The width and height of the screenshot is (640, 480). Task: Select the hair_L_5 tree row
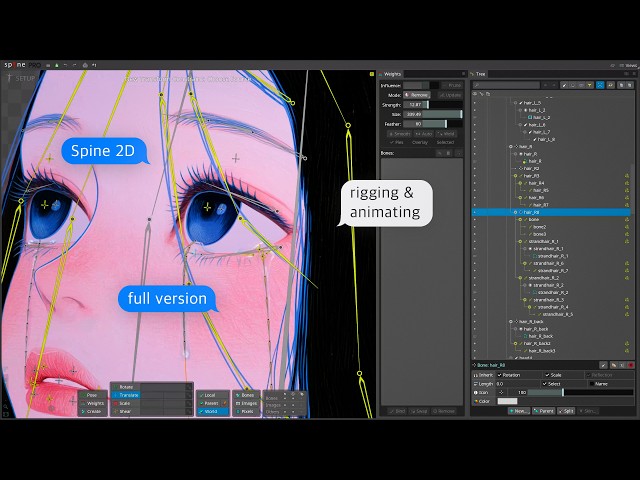[x=551, y=103]
